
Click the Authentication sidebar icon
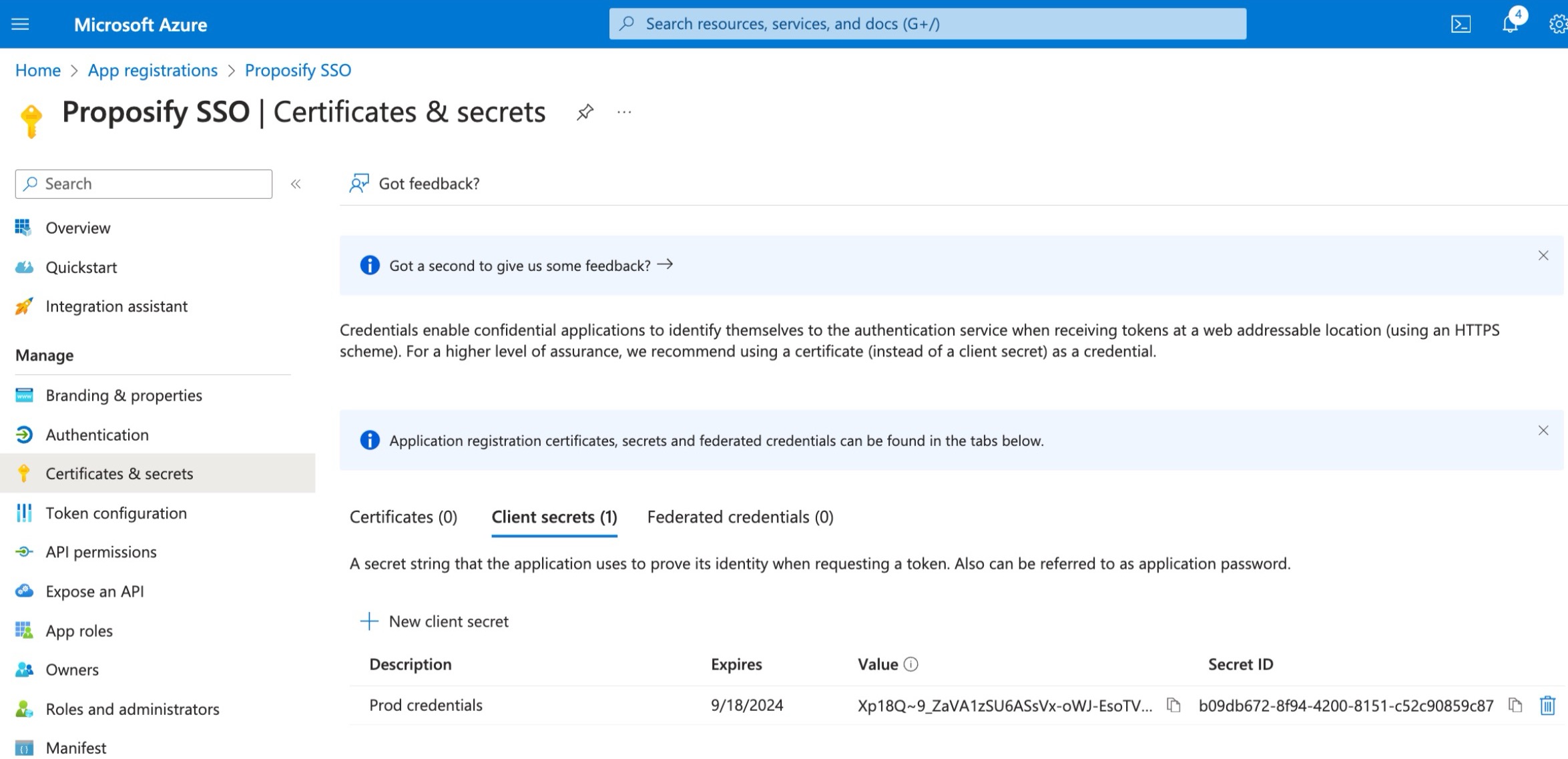23,435
